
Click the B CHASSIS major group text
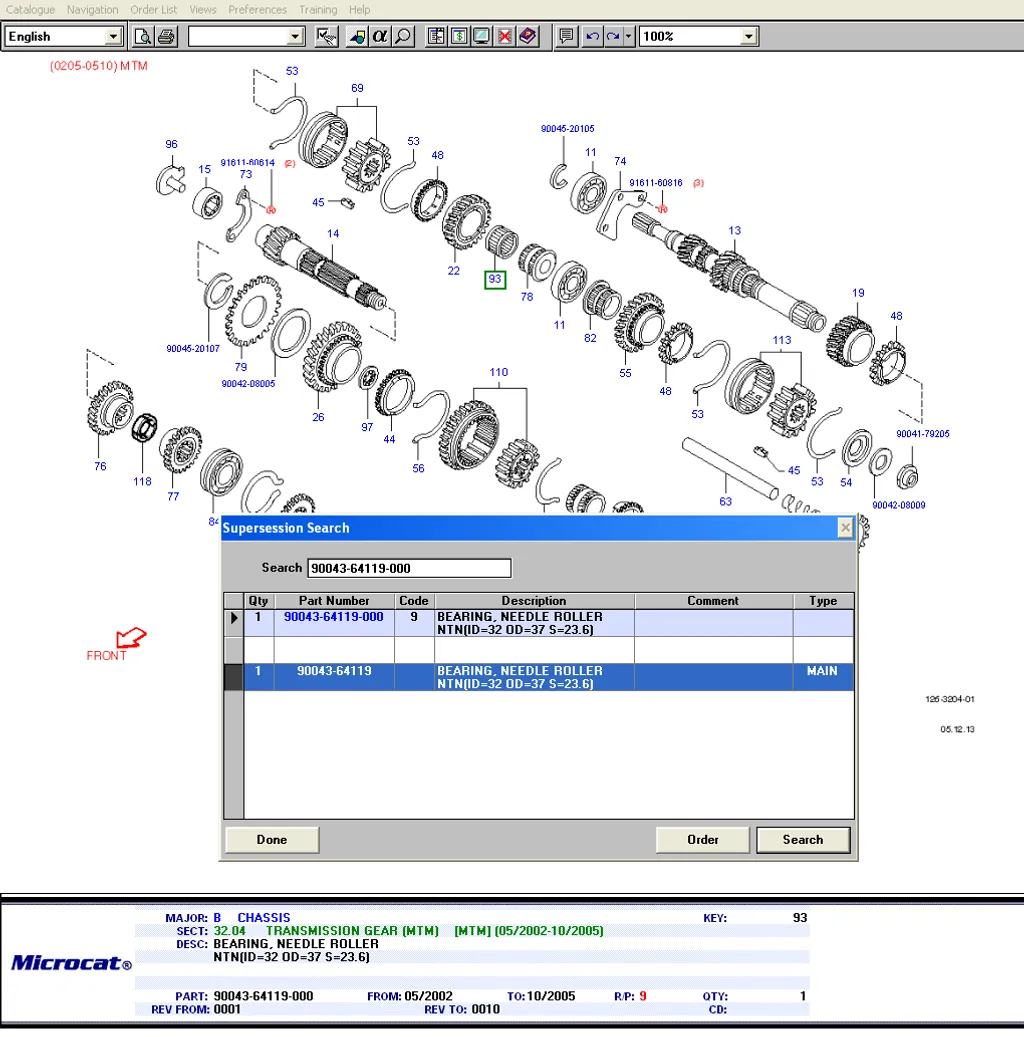pyautogui.click(x=251, y=917)
